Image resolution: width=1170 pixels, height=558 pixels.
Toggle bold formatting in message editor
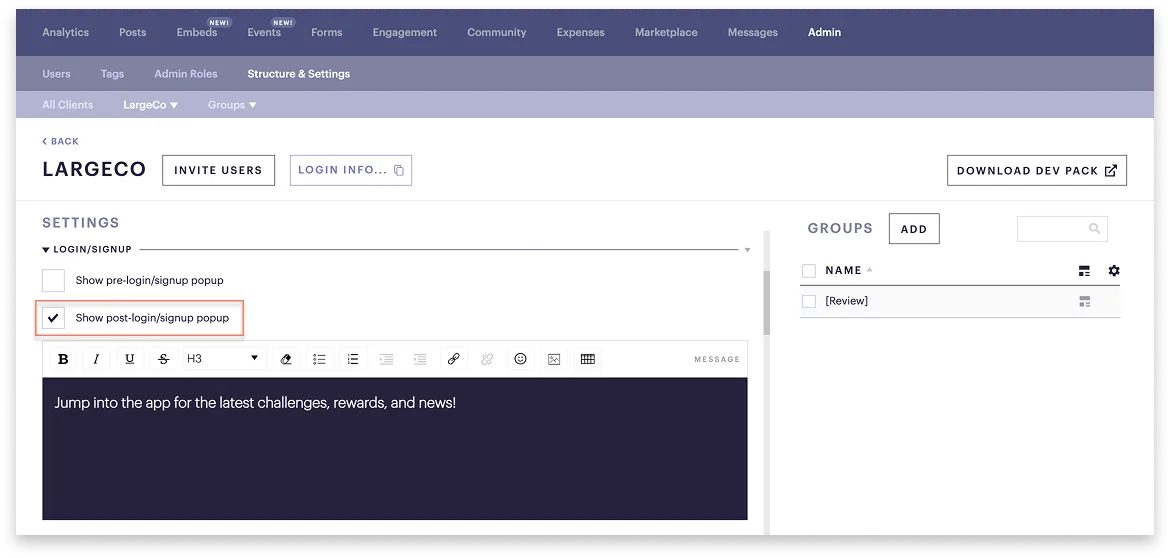point(63,359)
